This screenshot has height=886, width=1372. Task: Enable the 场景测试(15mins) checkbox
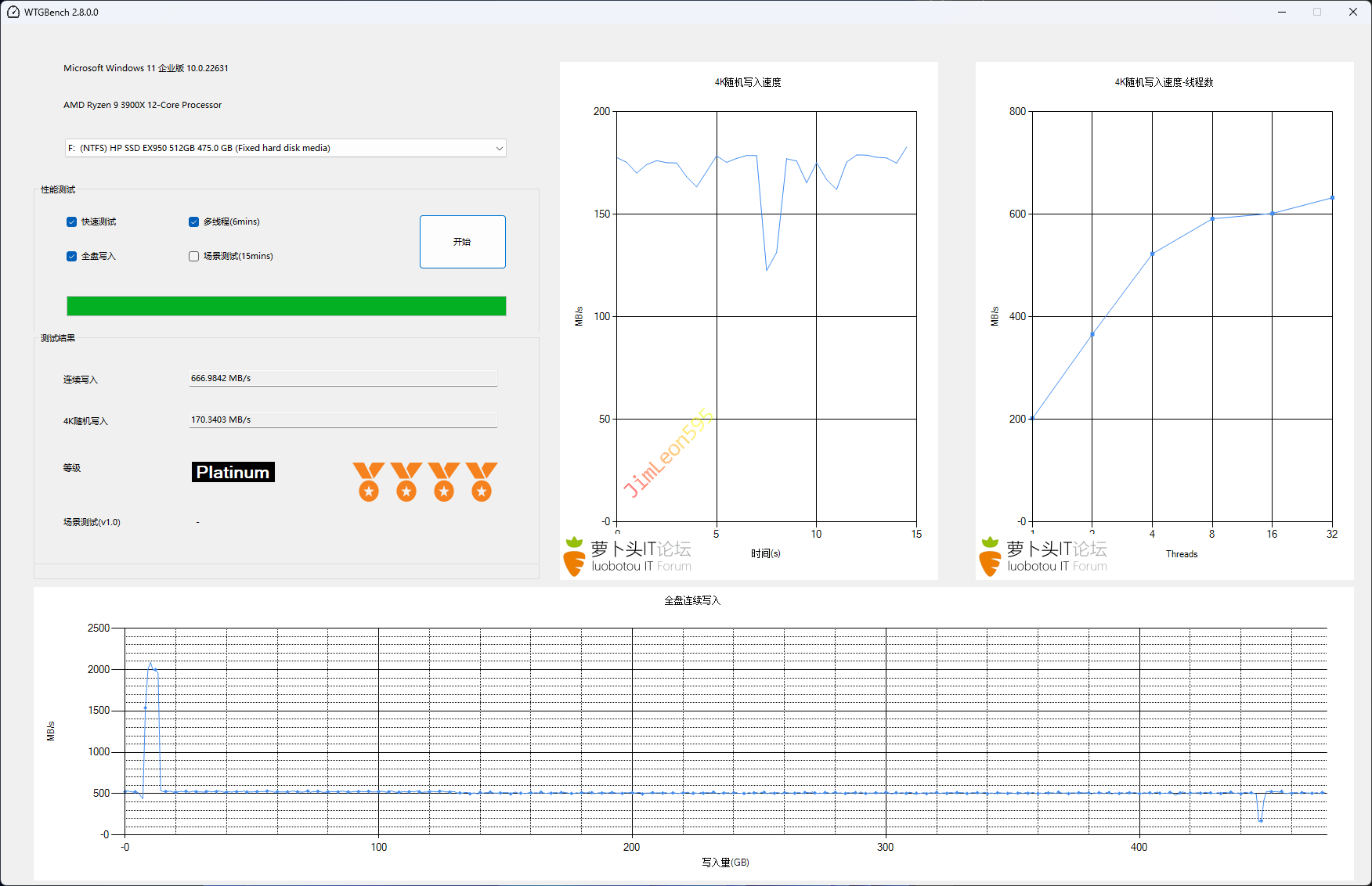[x=194, y=257]
